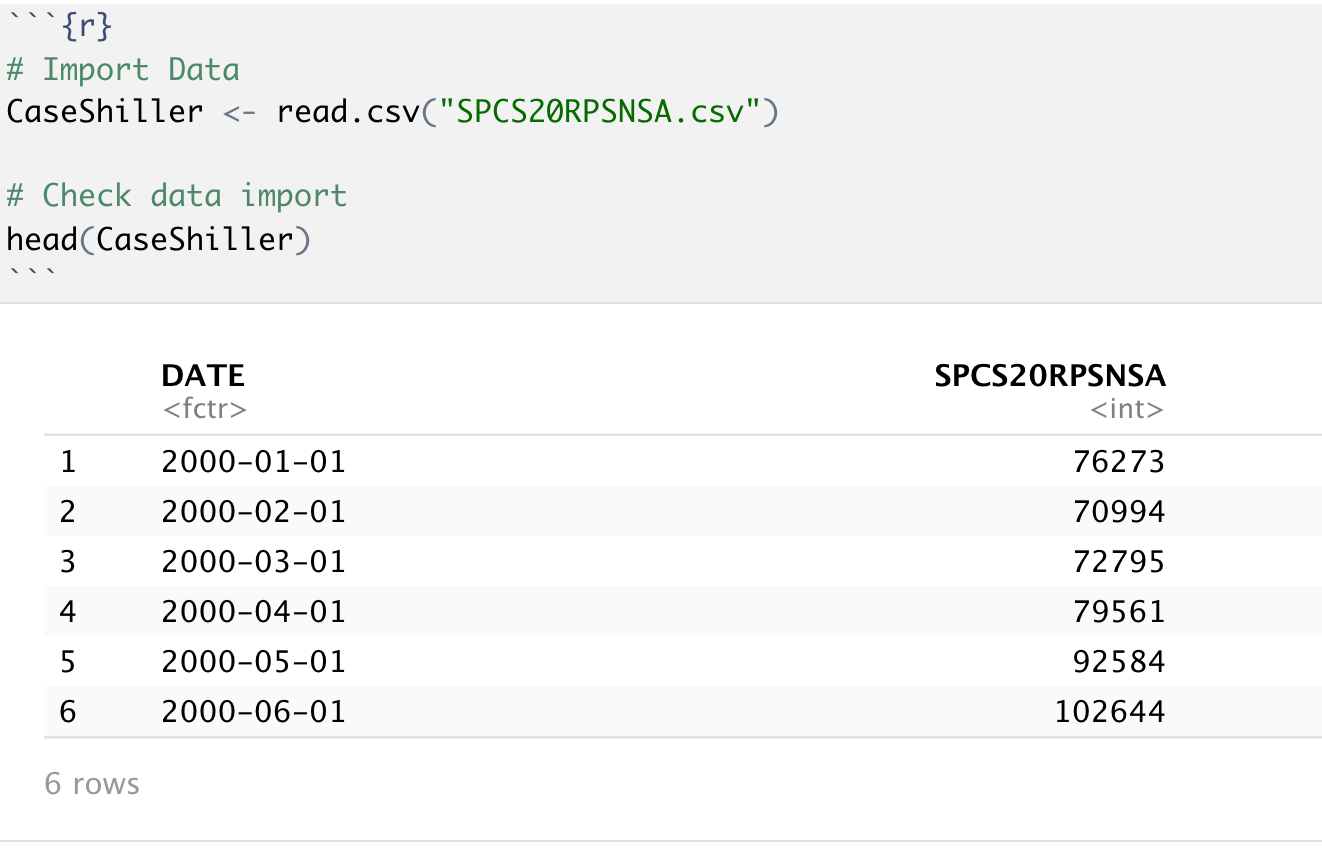
Task: Click the DATE column header
Action: pyautogui.click(x=203, y=376)
